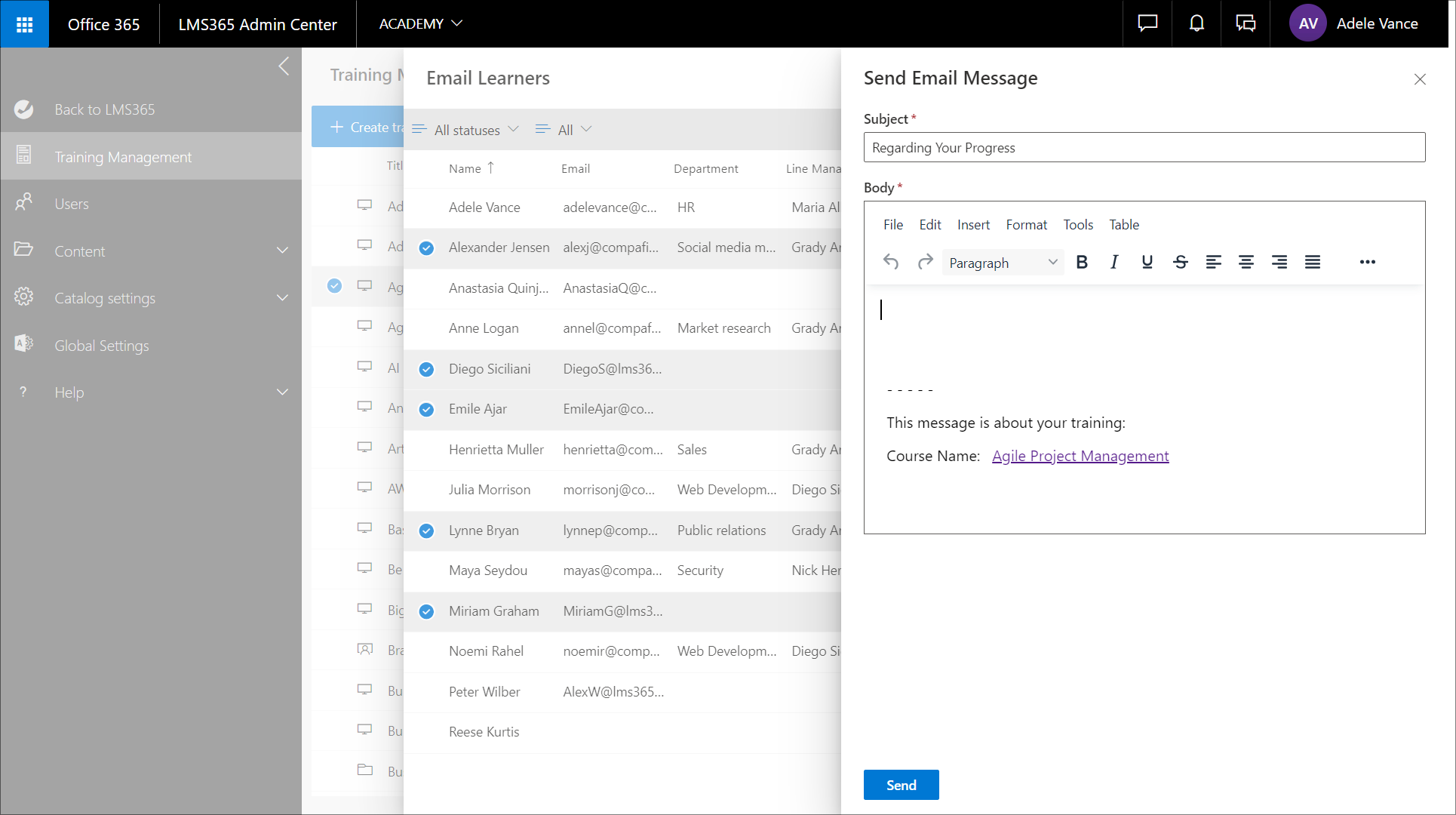Open the Format menu in editor

point(1026,225)
